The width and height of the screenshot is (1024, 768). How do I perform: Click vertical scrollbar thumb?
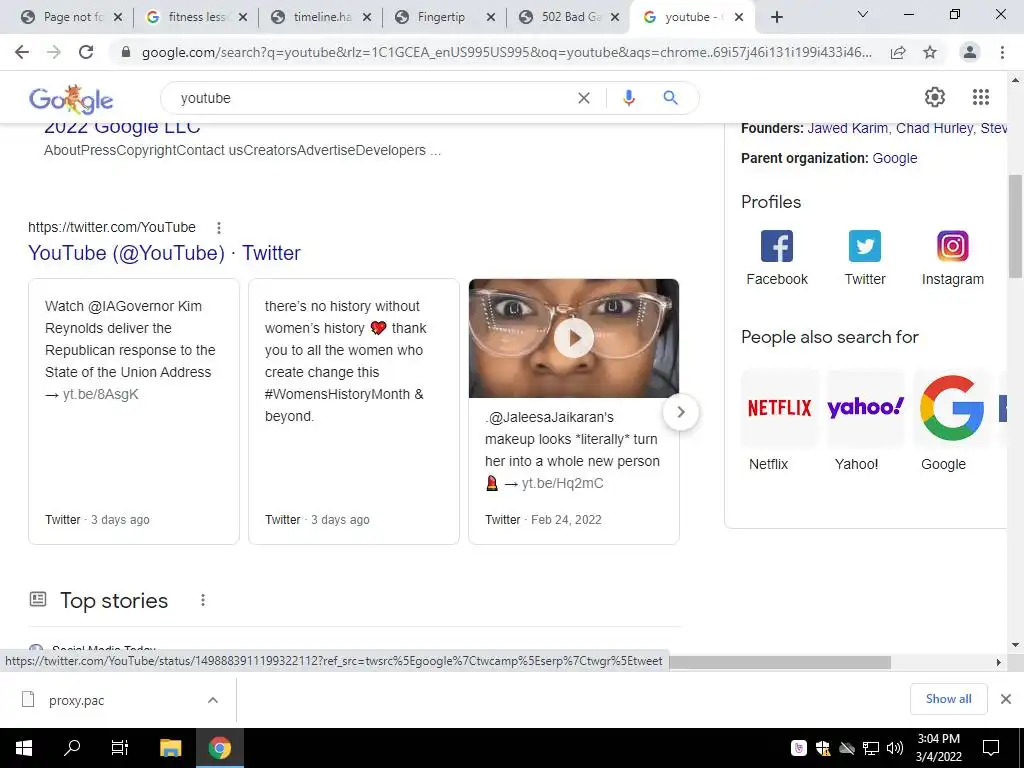[1015, 226]
